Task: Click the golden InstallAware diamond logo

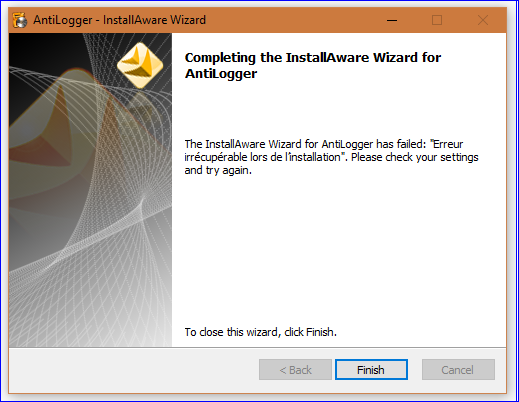Action: click(140, 65)
